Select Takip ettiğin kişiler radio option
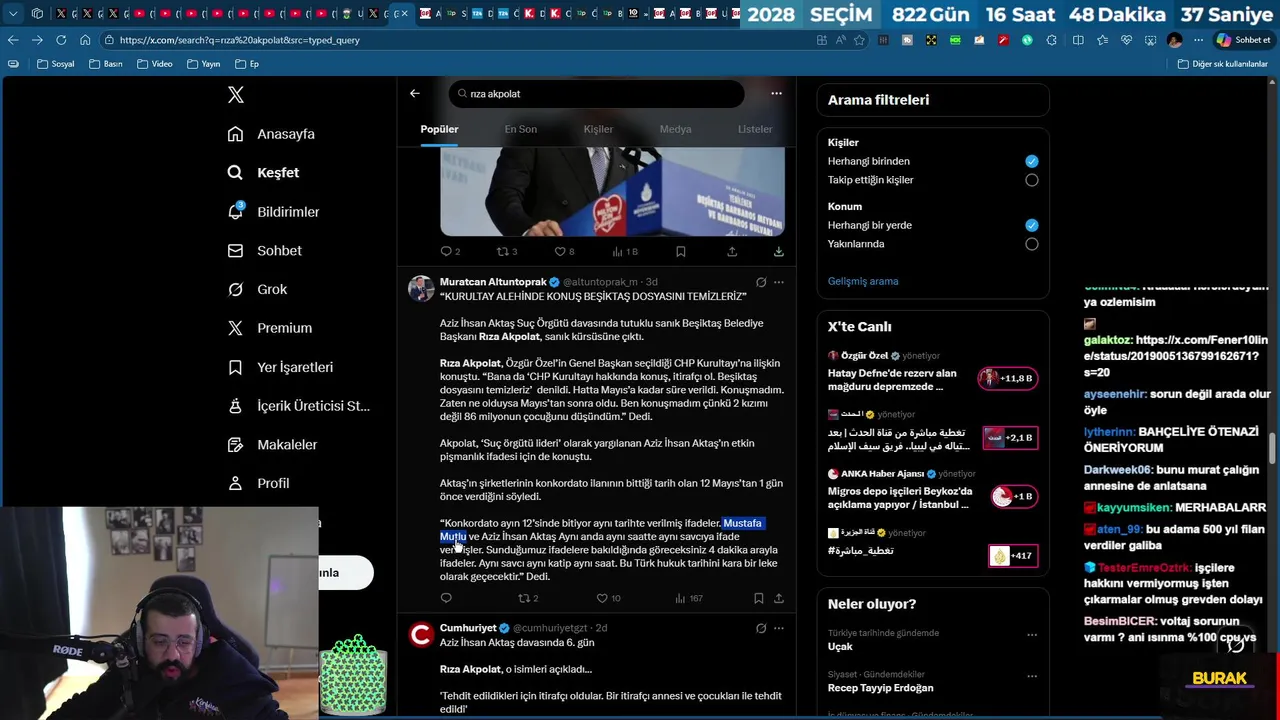The width and height of the screenshot is (1280, 720). coord(1031,180)
